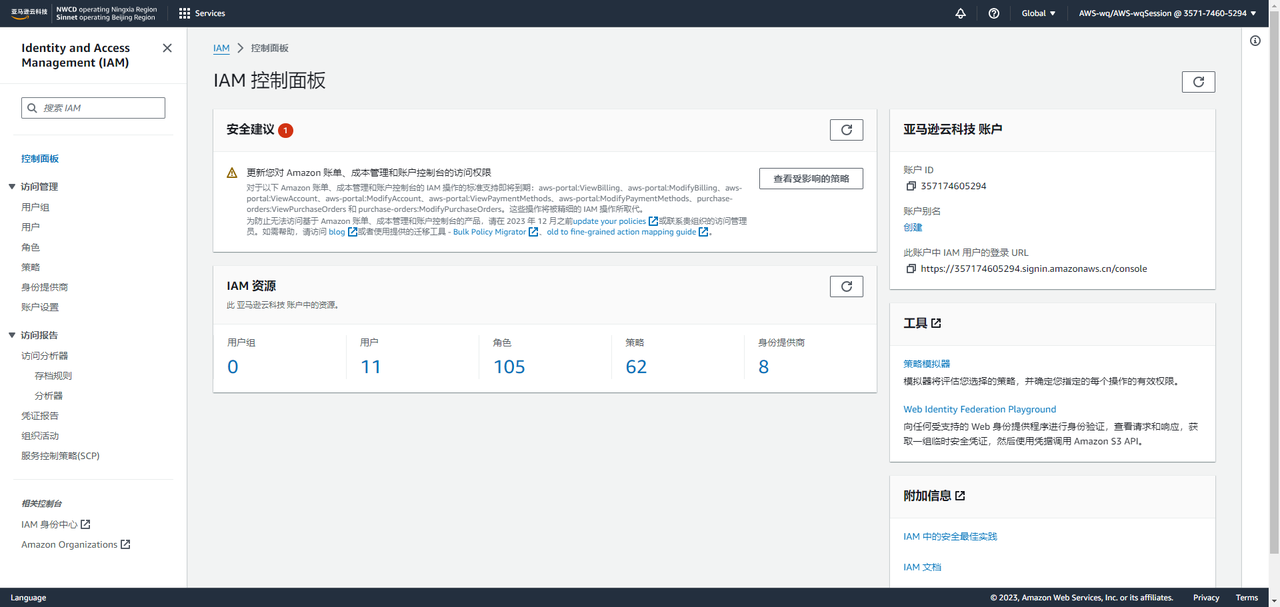Open the Global region dropdown
This screenshot has height=607, width=1280.
click(x=1038, y=13)
